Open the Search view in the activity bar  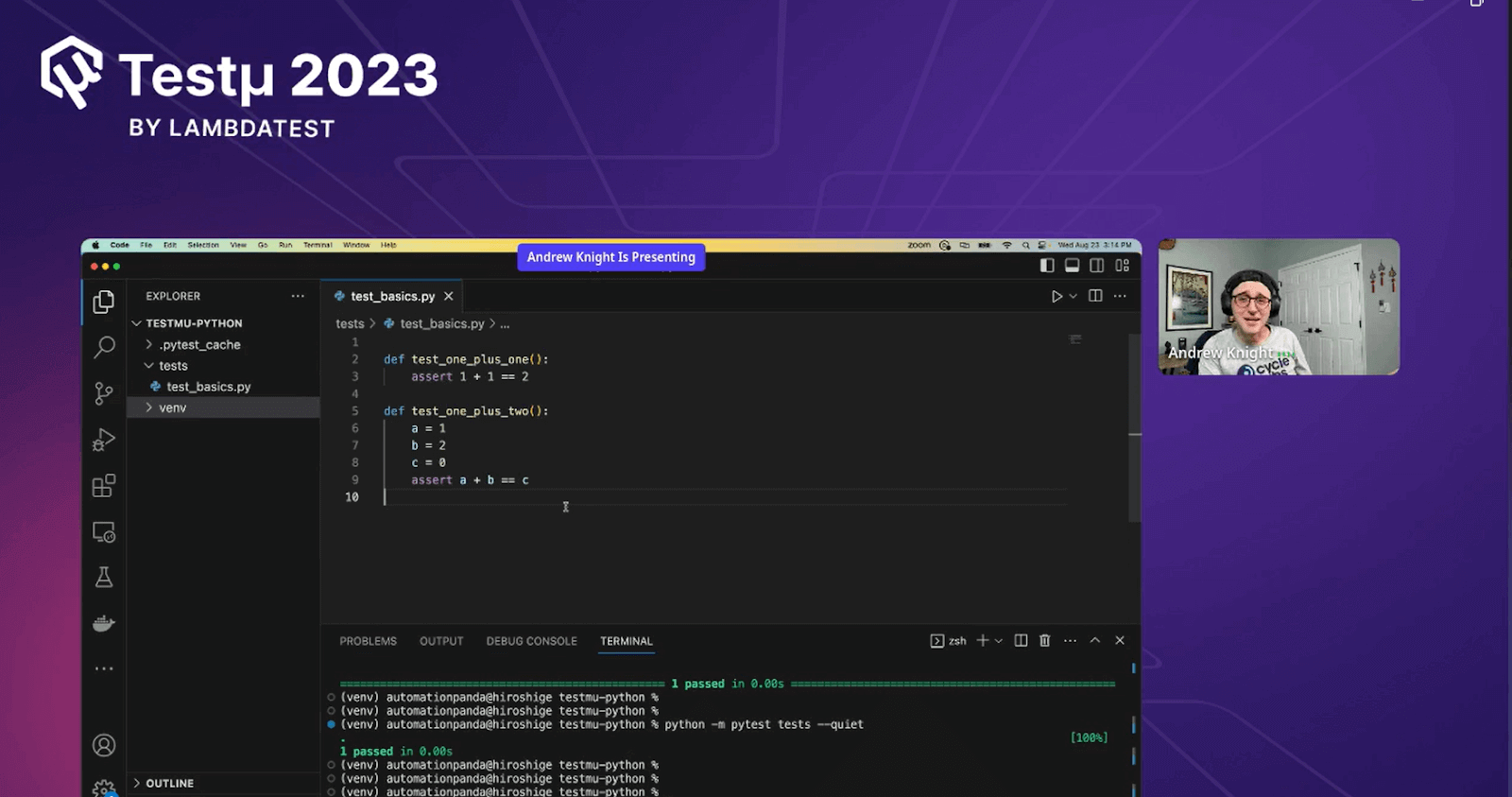[104, 347]
